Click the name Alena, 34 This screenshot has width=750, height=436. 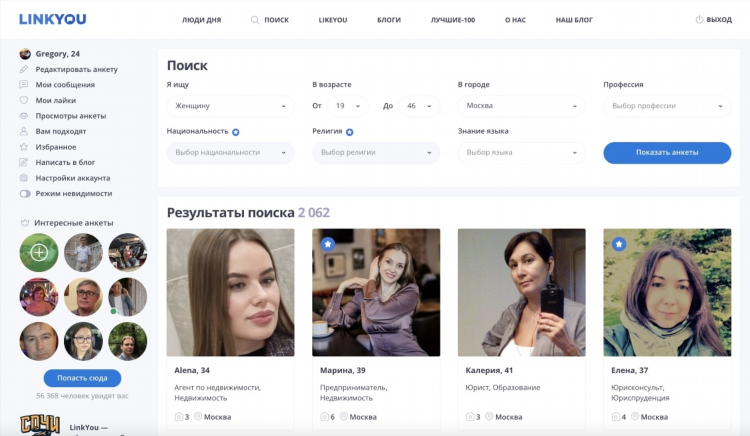(192, 370)
